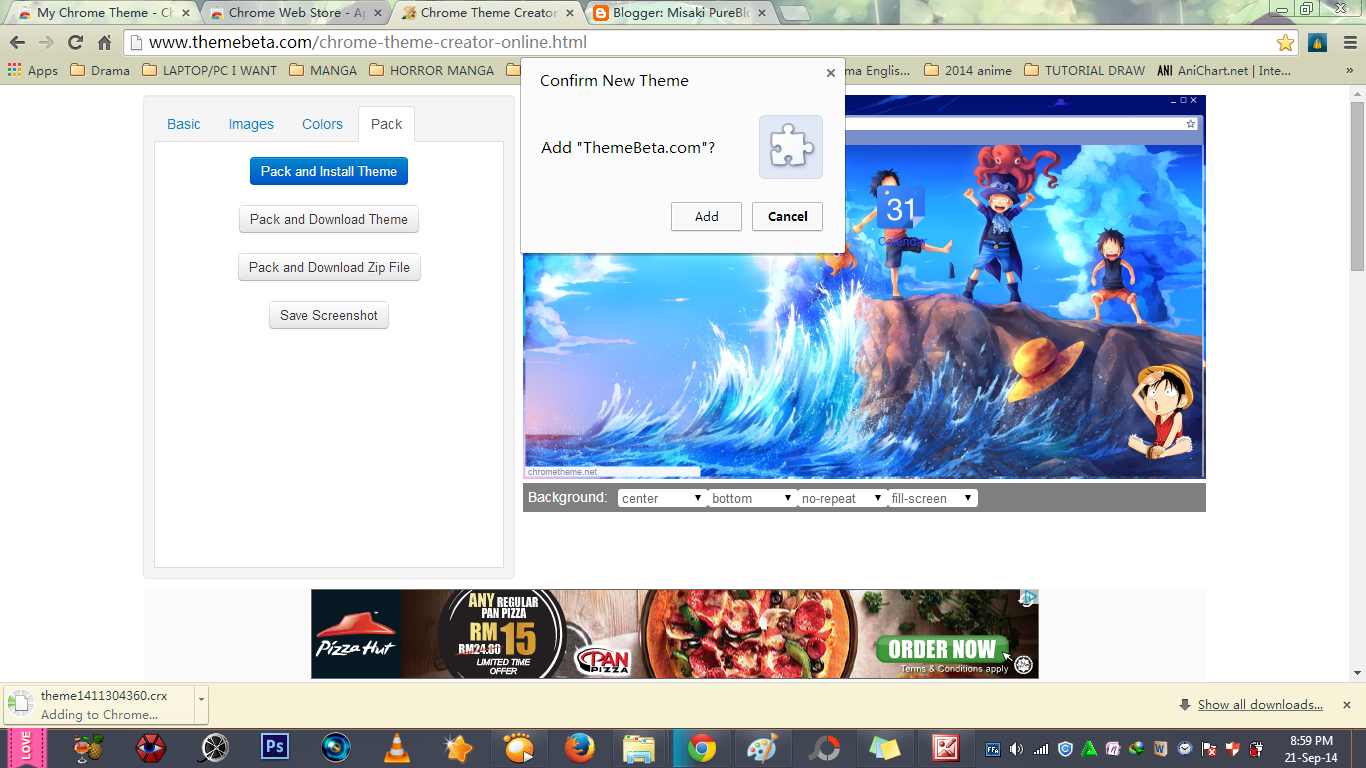The width and height of the screenshot is (1366, 768).
Task: Click the network signal icon in system tray
Action: [x=1041, y=749]
